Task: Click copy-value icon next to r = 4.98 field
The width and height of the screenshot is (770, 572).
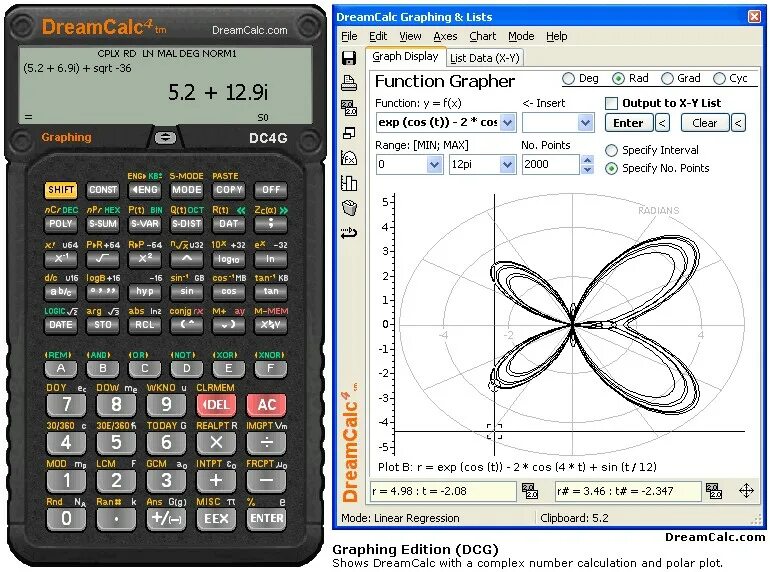Action: pyautogui.click(x=530, y=490)
